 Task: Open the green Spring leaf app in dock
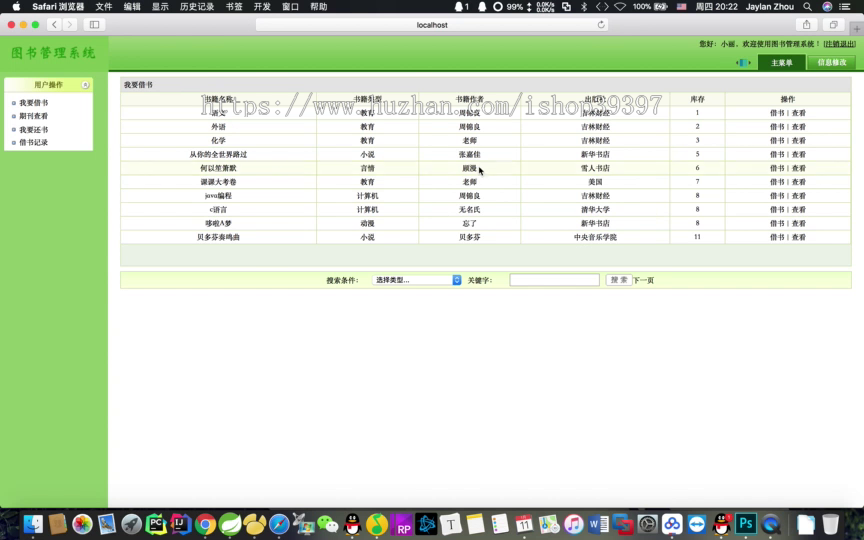click(230, 524)
